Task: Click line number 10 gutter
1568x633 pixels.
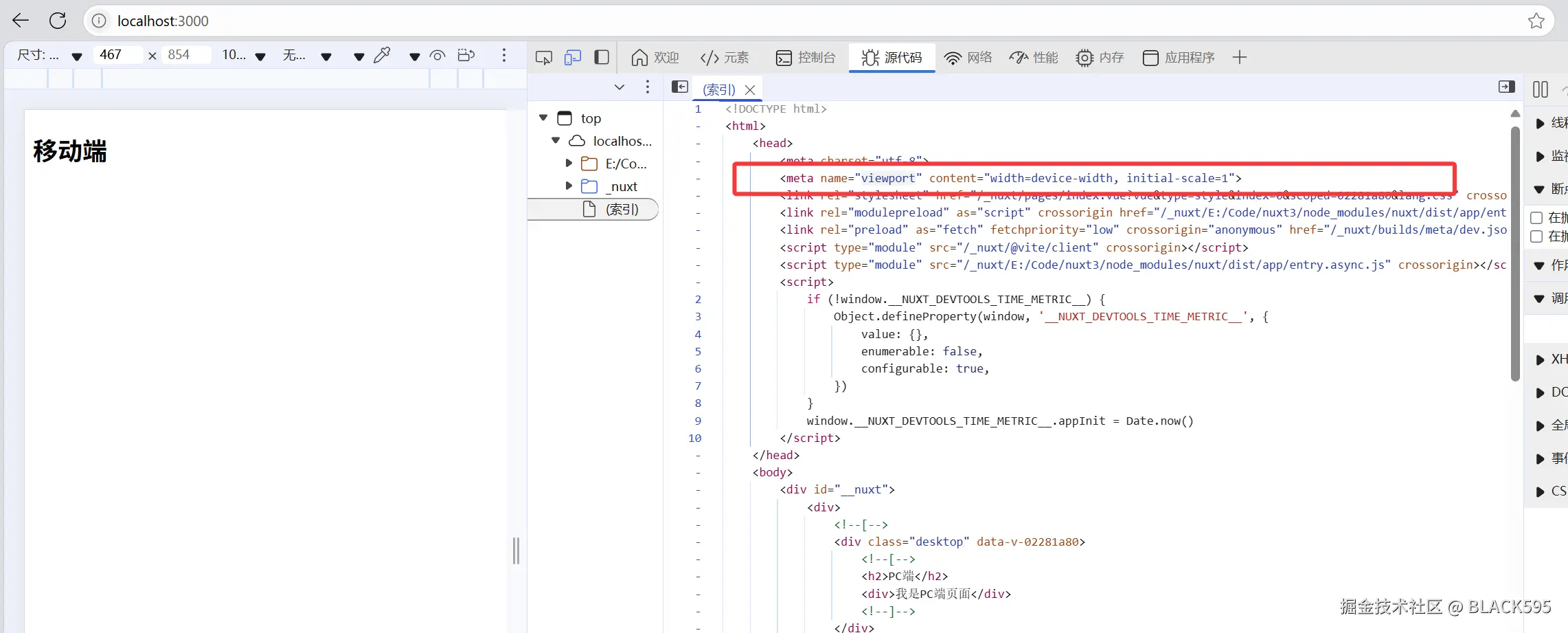Action: [695, 438]
